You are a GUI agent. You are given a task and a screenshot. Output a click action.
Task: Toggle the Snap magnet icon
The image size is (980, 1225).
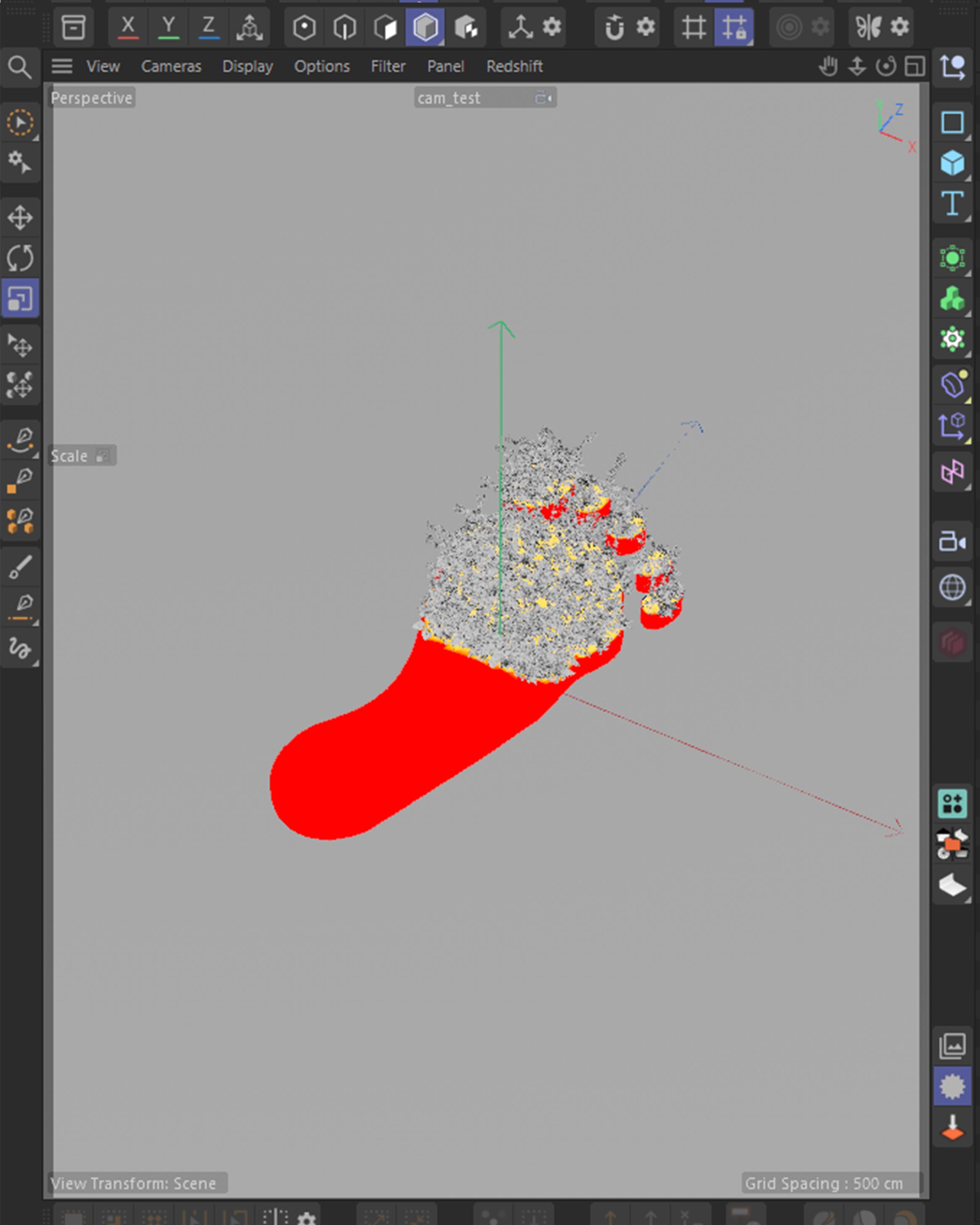pos(614,27)
